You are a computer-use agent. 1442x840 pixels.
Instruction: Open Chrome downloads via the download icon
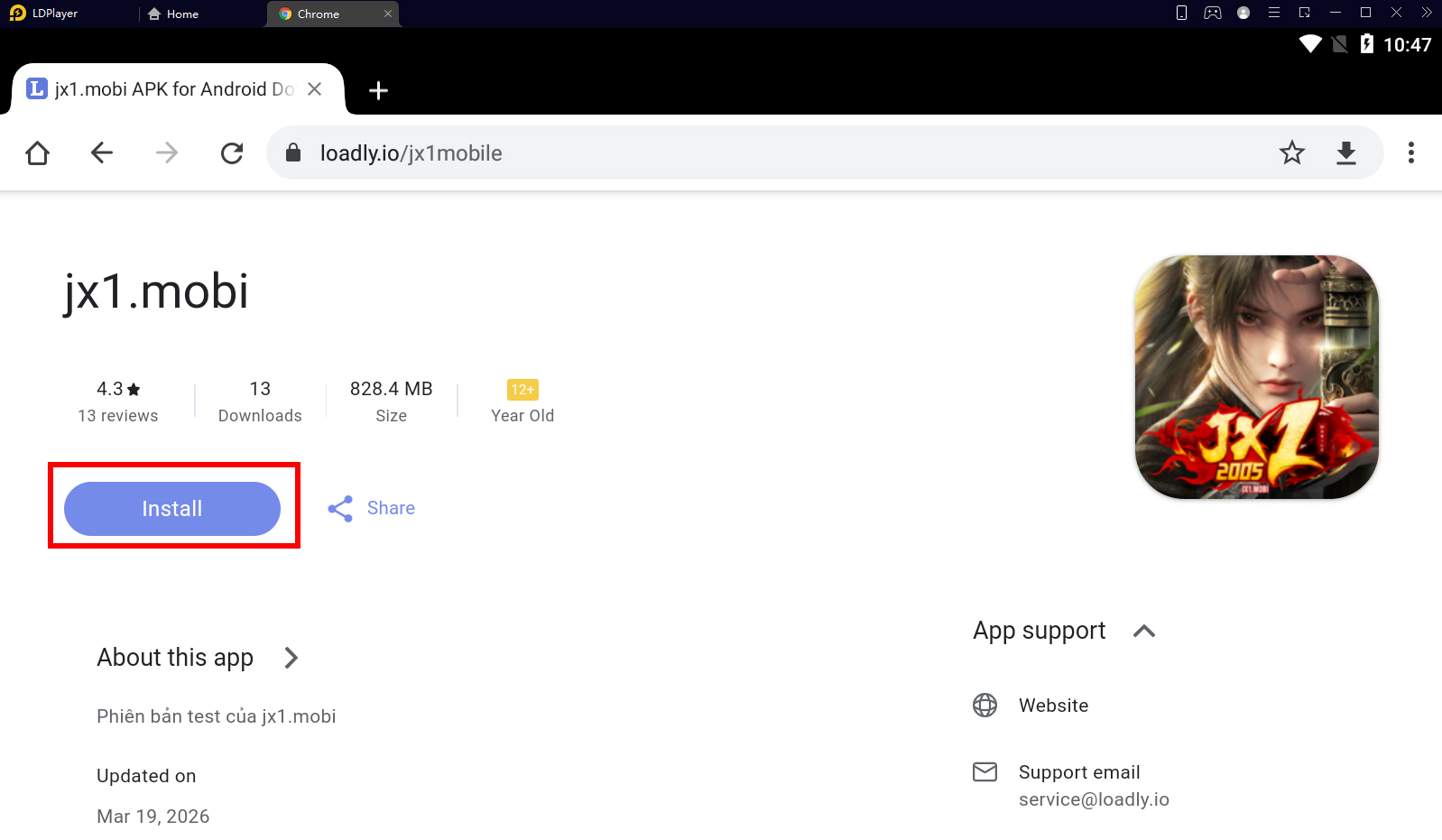[1345, 153]
